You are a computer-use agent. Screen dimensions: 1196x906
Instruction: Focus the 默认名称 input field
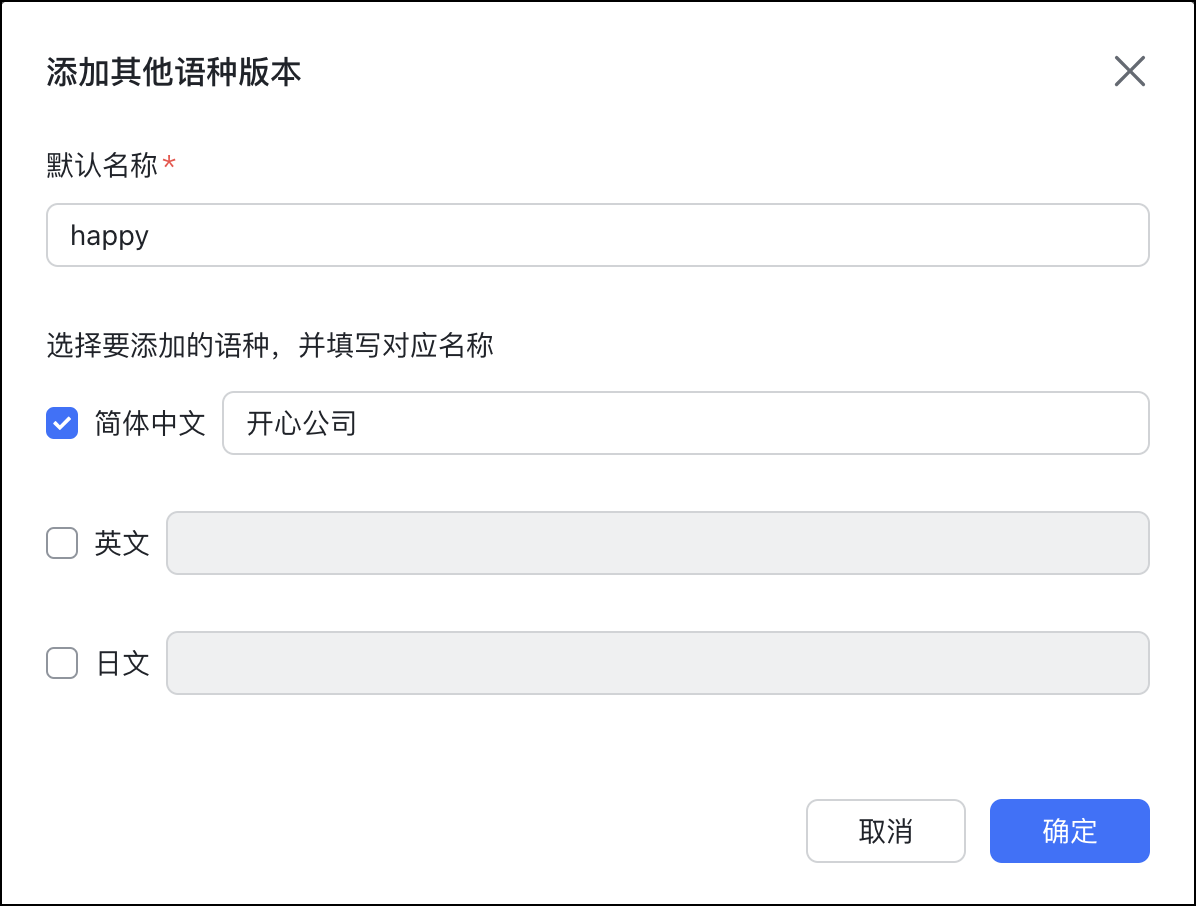coord(598,236)
